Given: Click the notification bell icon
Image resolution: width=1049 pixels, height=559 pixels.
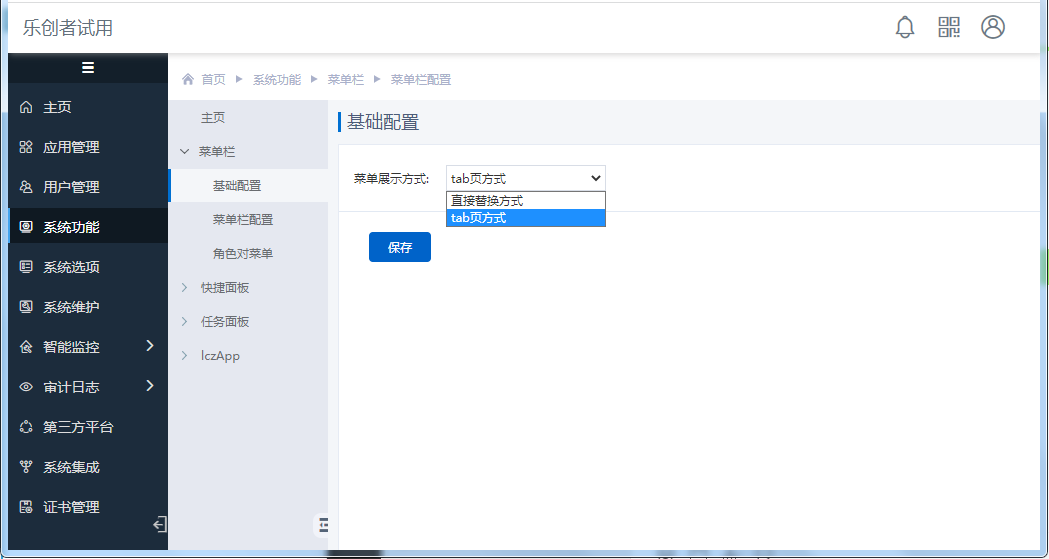Looking at the screenshot, I should pyautogui.click(x=905, y=27).
